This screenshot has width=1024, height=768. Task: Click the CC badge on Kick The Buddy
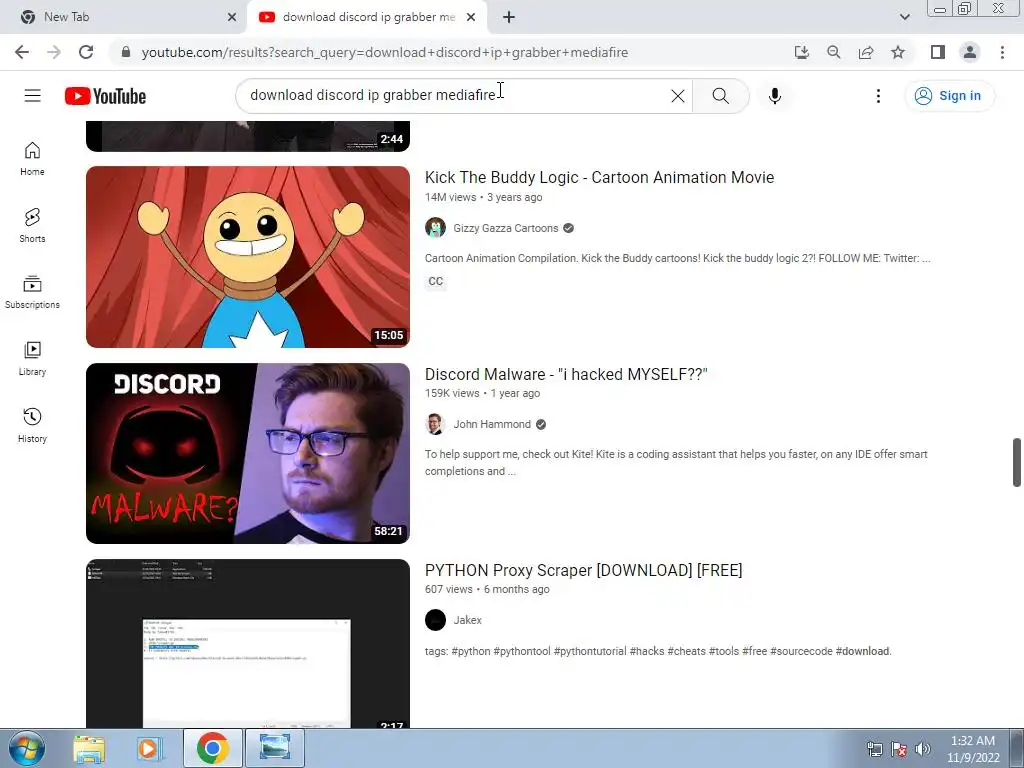point(436,281)
